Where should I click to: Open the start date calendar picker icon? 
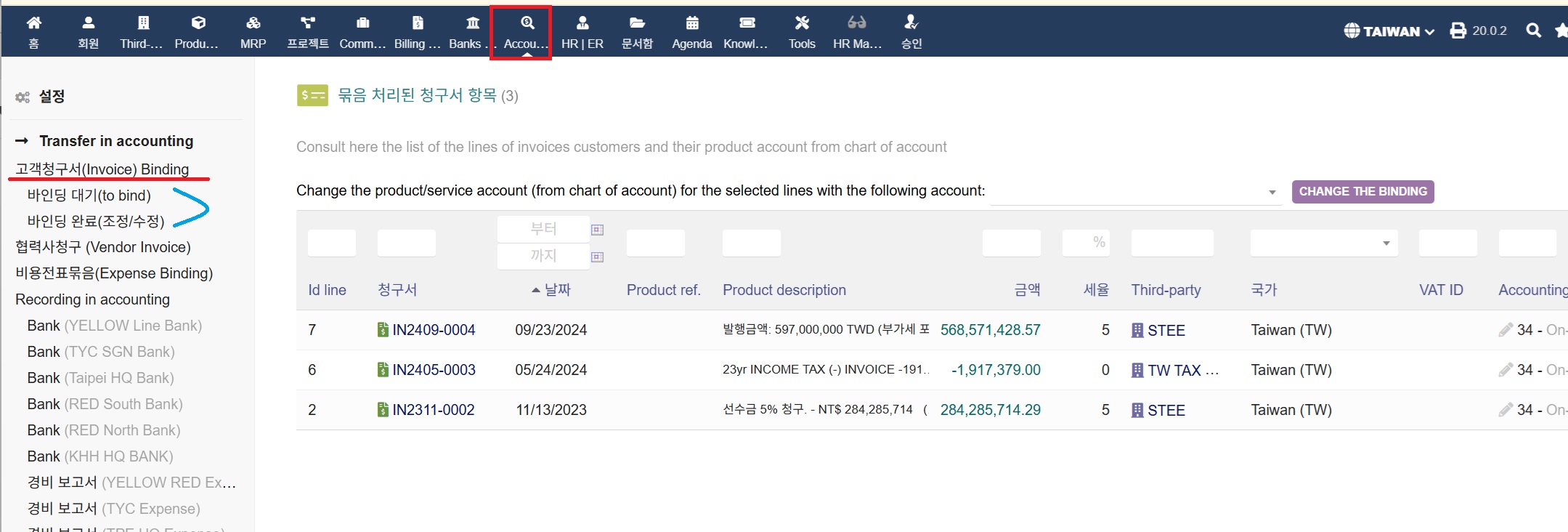pos(597,230)
